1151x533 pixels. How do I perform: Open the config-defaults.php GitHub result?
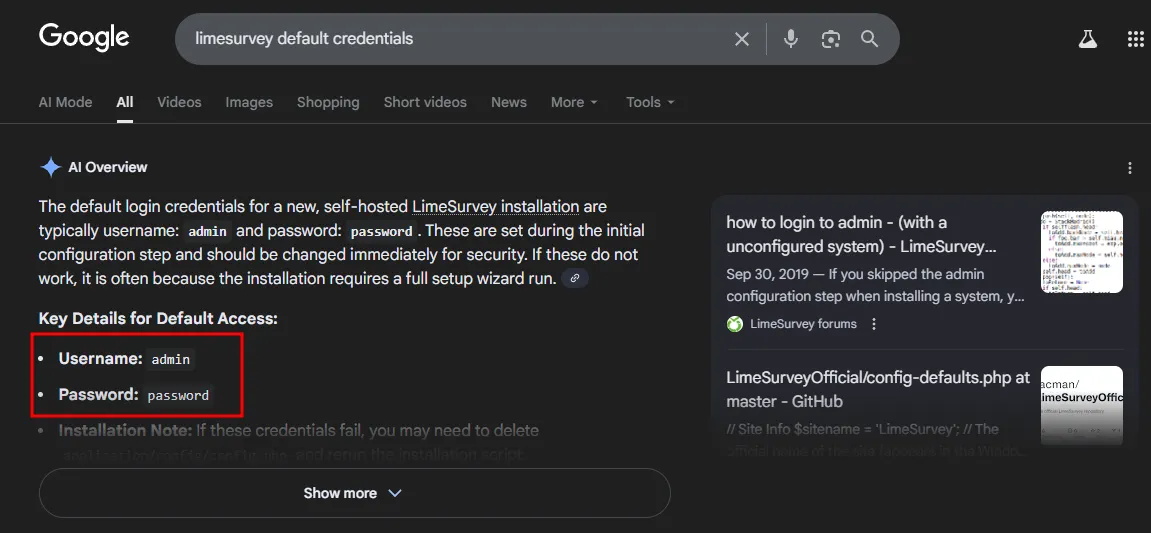point(877,389)
